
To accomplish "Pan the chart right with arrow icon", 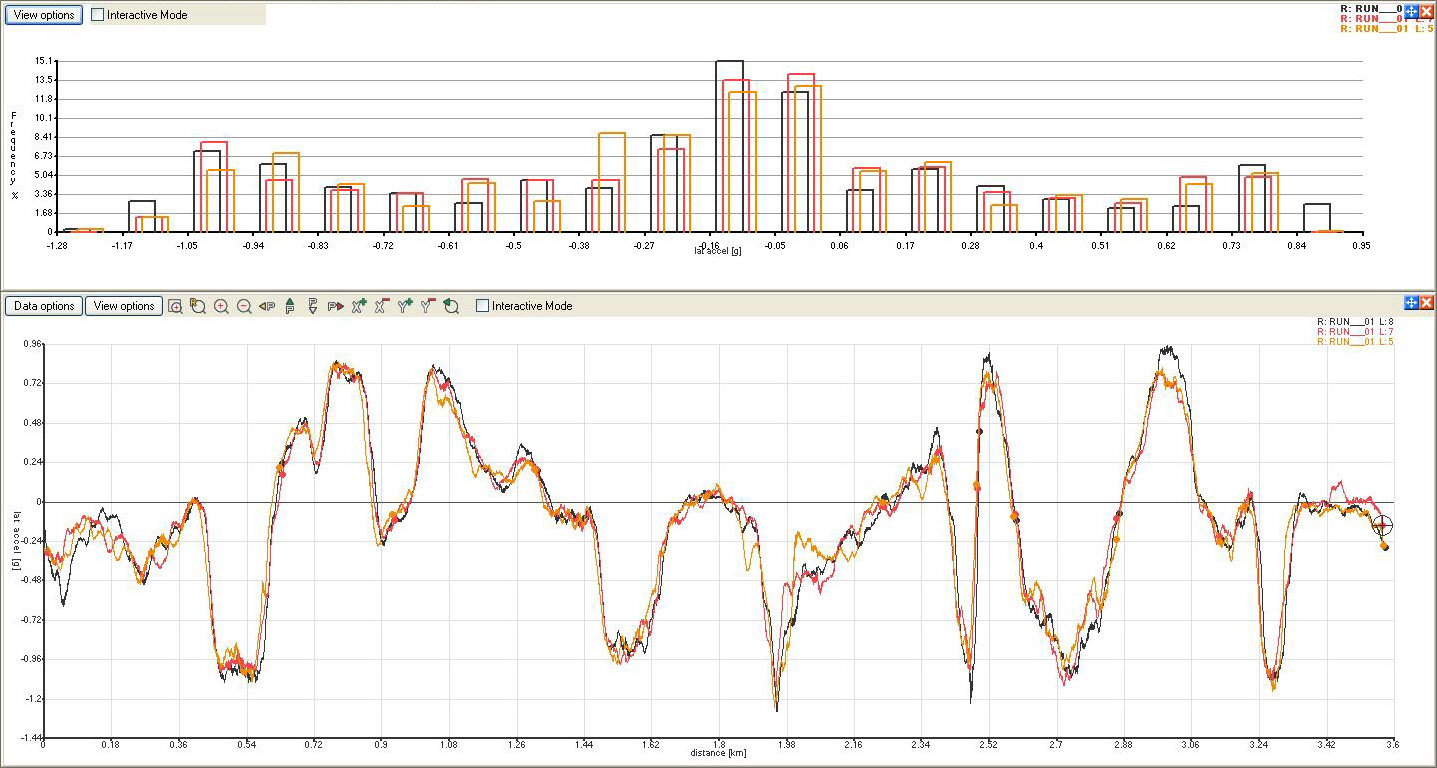I will pos(335,306).
